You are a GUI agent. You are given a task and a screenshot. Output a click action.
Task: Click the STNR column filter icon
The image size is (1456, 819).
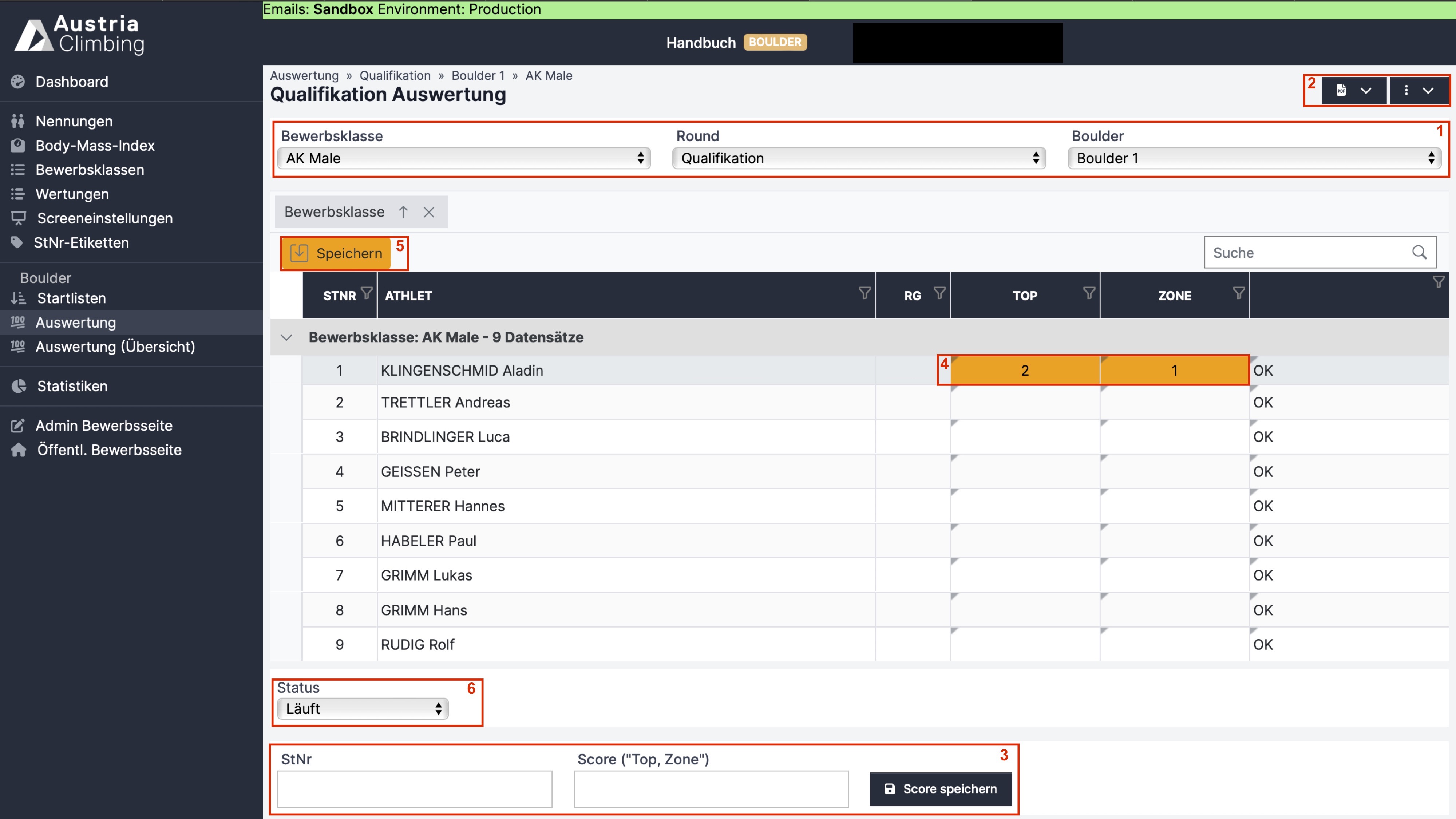(367, 293)
